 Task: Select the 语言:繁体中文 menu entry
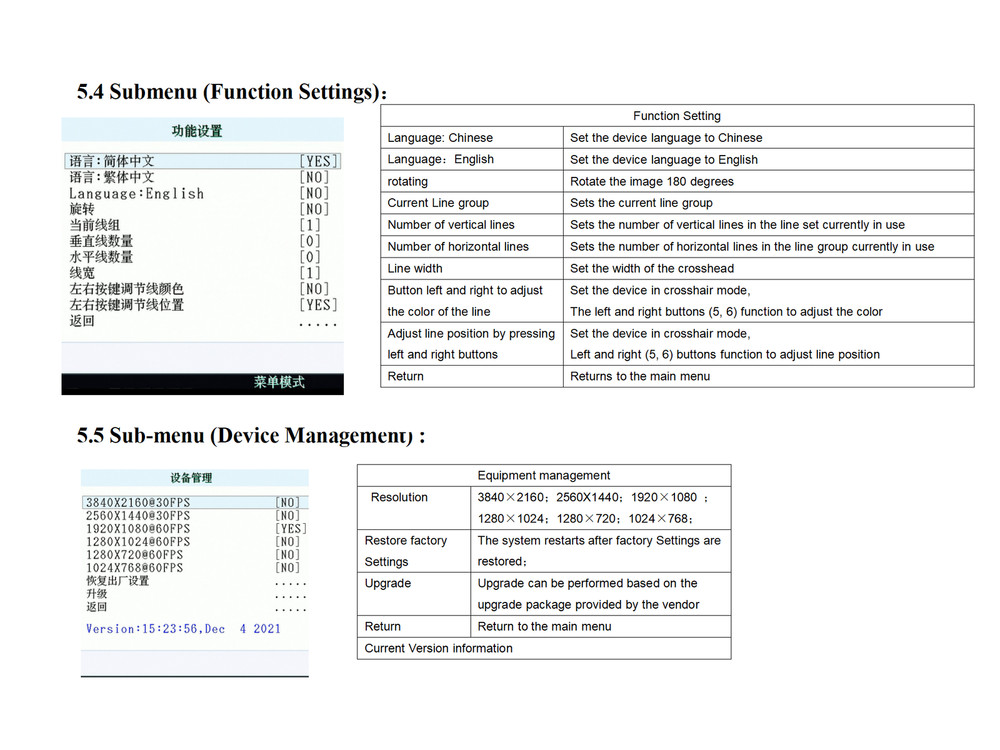point(112,177)
